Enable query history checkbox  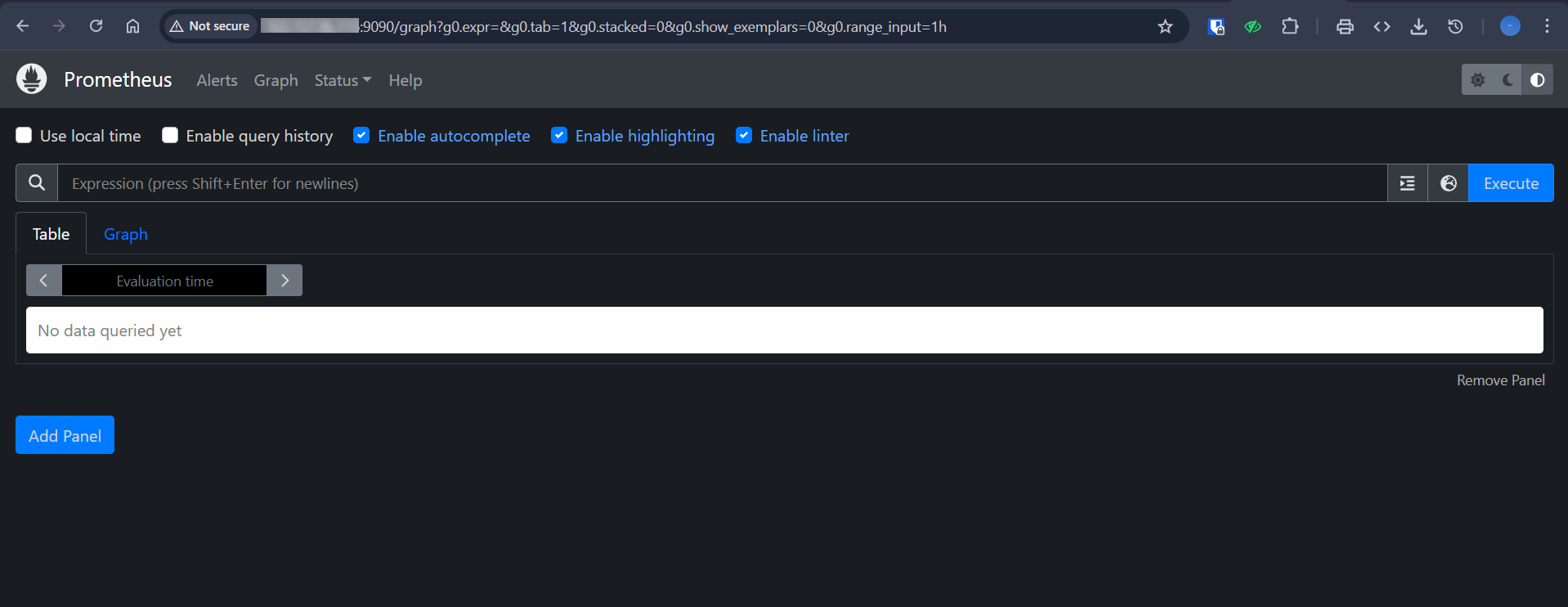(x=170, y=135)
